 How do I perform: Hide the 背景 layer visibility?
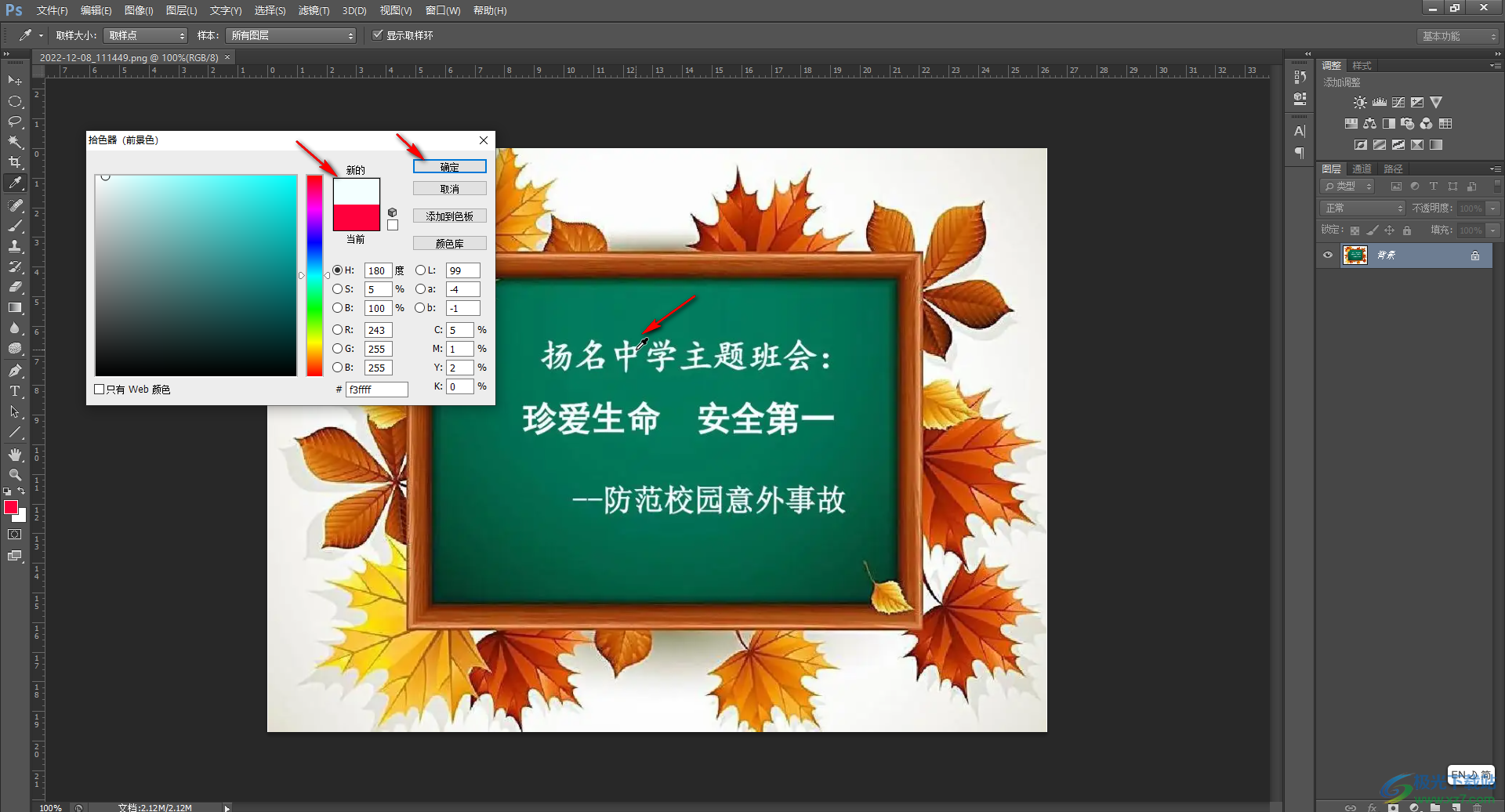[1328, 256]
